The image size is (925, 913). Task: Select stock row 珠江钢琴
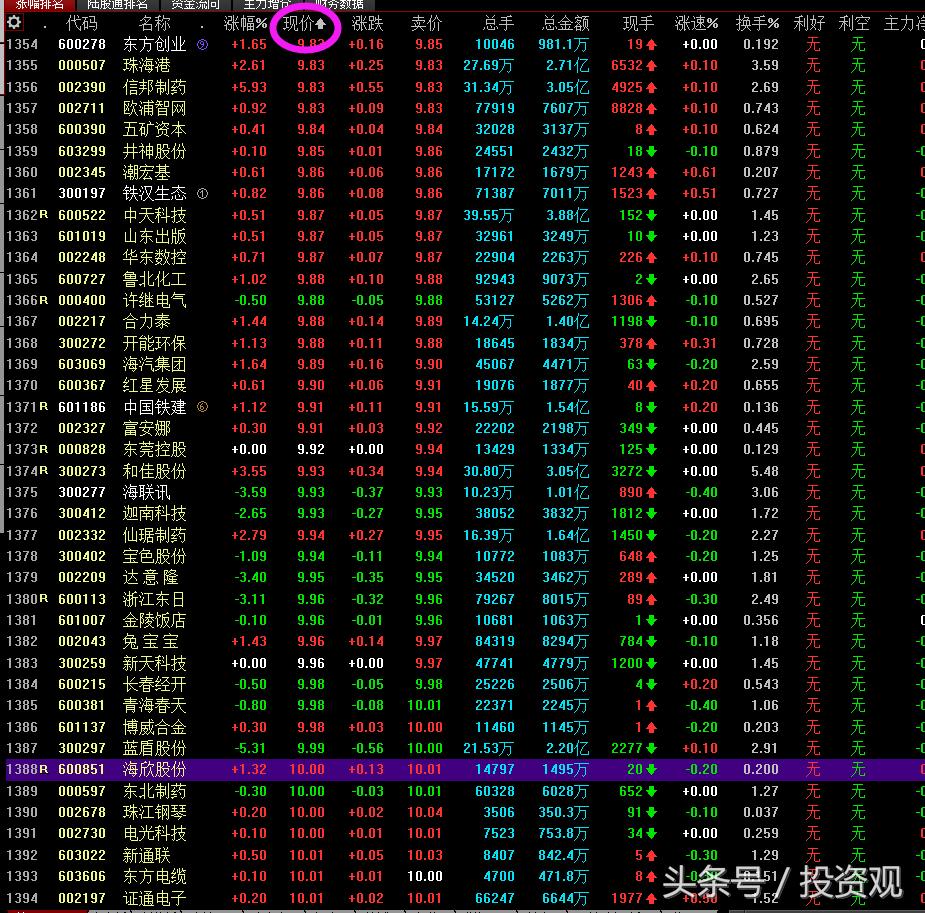pos(465,812)
